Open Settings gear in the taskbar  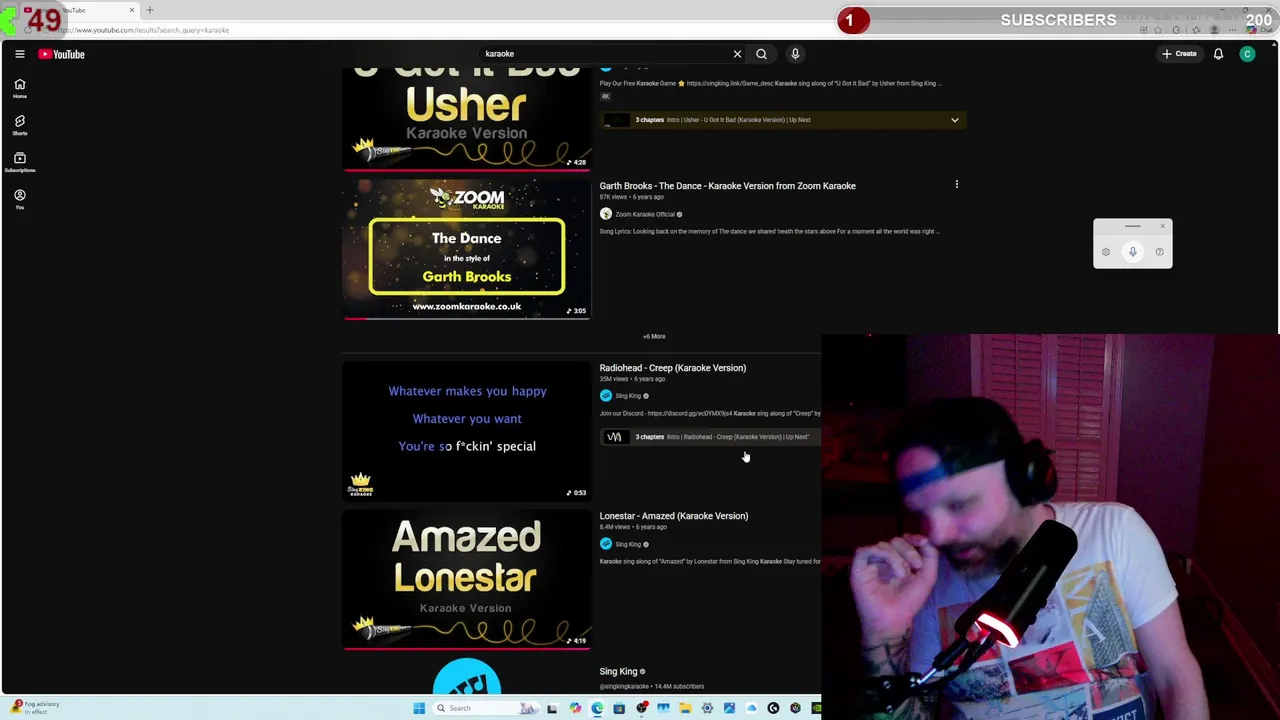[707, 708]
